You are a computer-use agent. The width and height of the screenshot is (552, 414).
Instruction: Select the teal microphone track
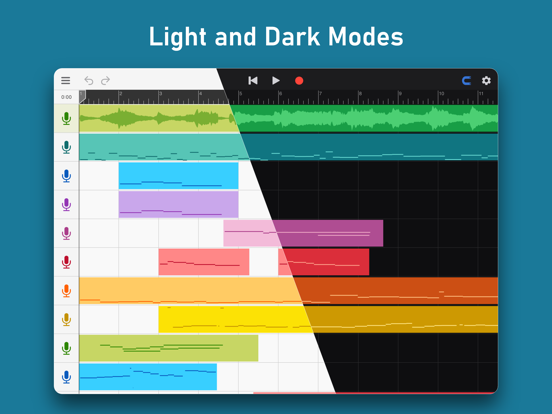67,147
